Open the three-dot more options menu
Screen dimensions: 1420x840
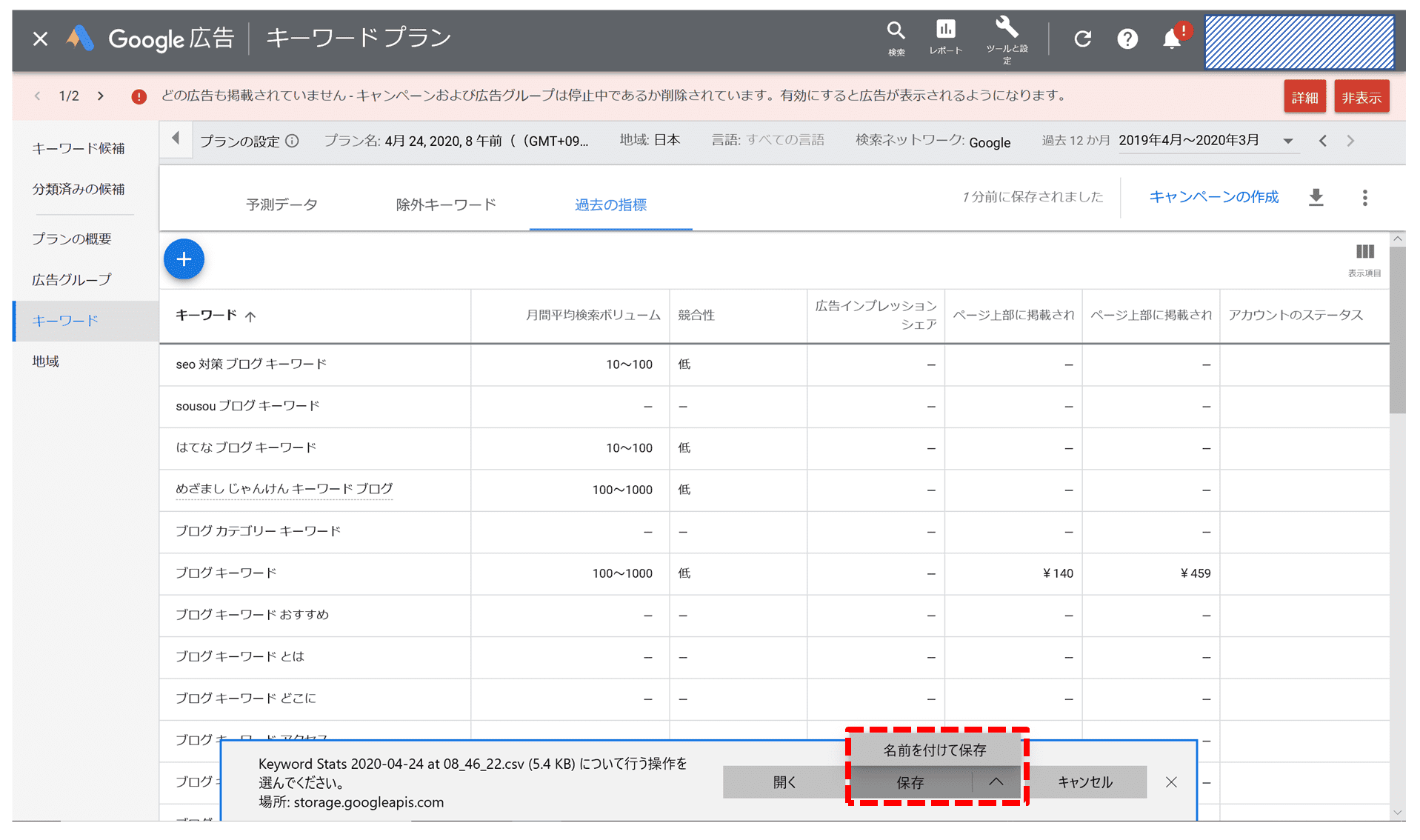tap(1364, 198)
